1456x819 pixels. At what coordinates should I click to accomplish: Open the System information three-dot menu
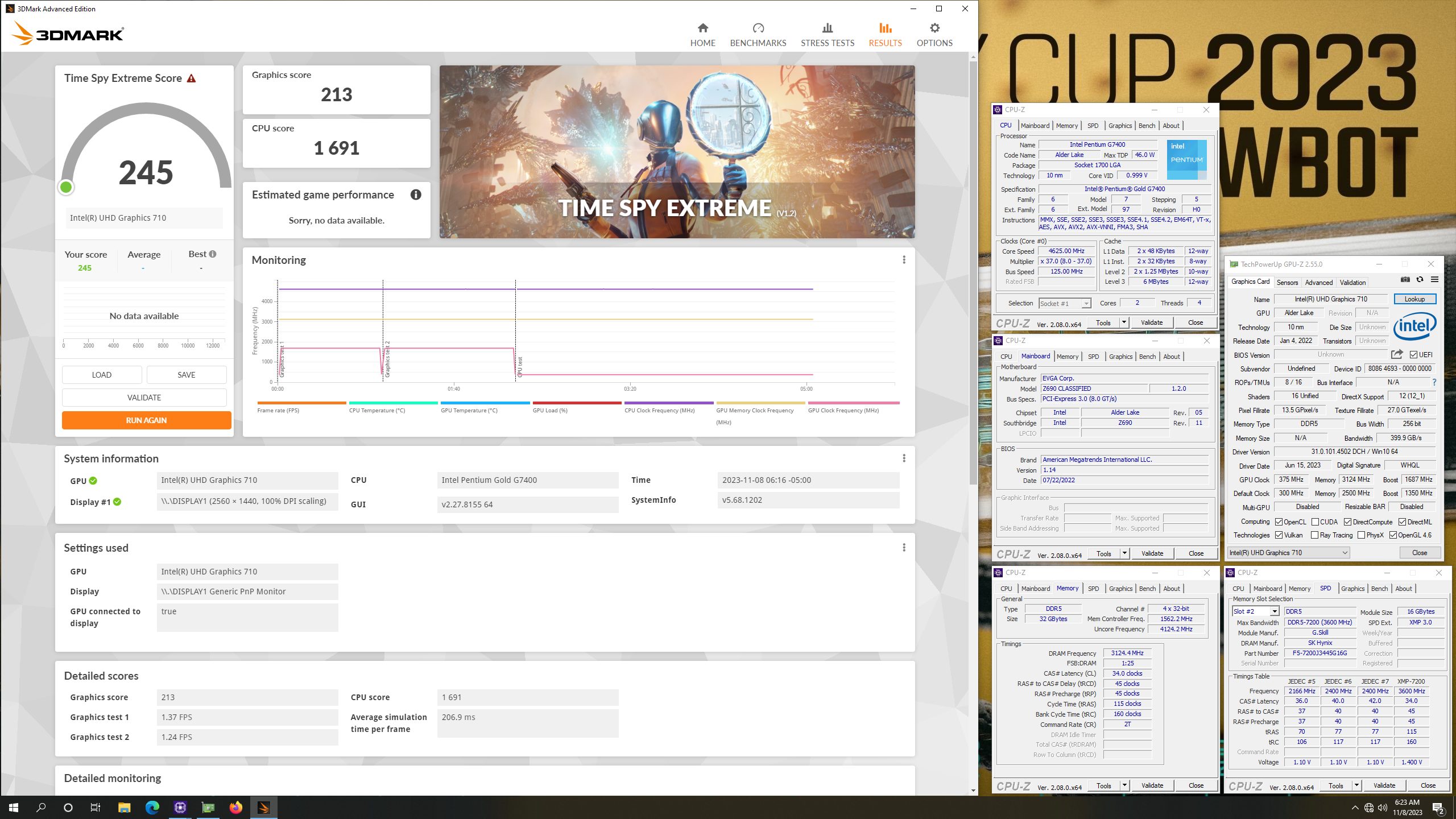[904, 458]
